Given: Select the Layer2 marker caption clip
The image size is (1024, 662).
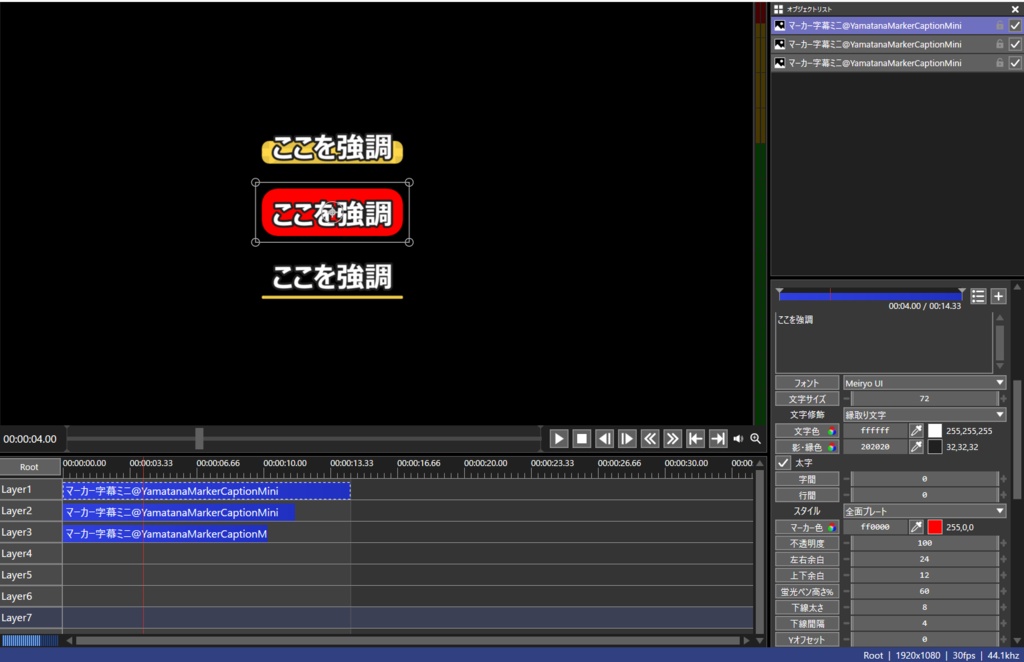Looking at the screenshot, I should click(x=178, y=512).
